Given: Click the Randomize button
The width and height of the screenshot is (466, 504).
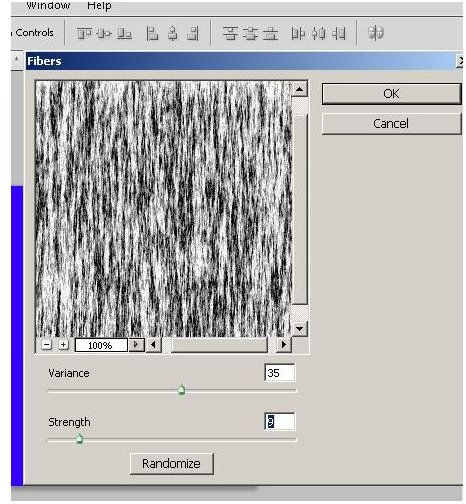Looking at the screenshot, I should click(x=171, y=463).
